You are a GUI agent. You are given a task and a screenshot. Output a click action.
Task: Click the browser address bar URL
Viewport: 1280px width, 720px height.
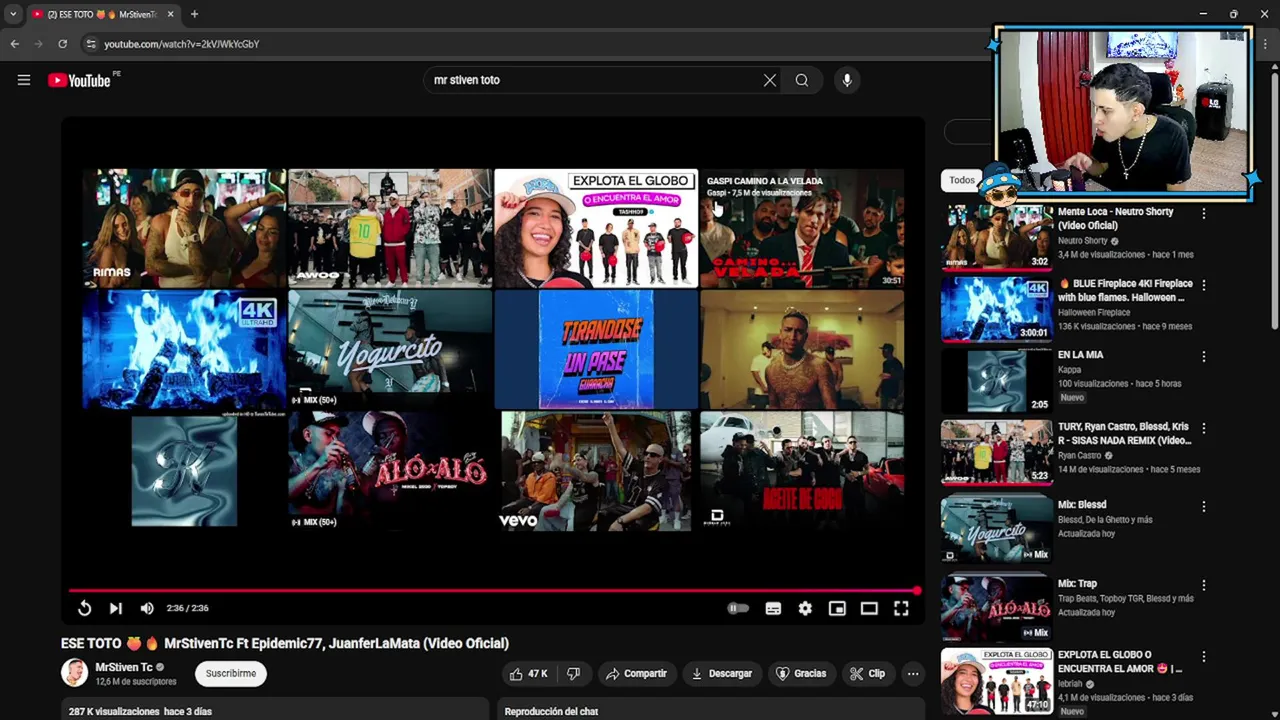pos(181,44)
